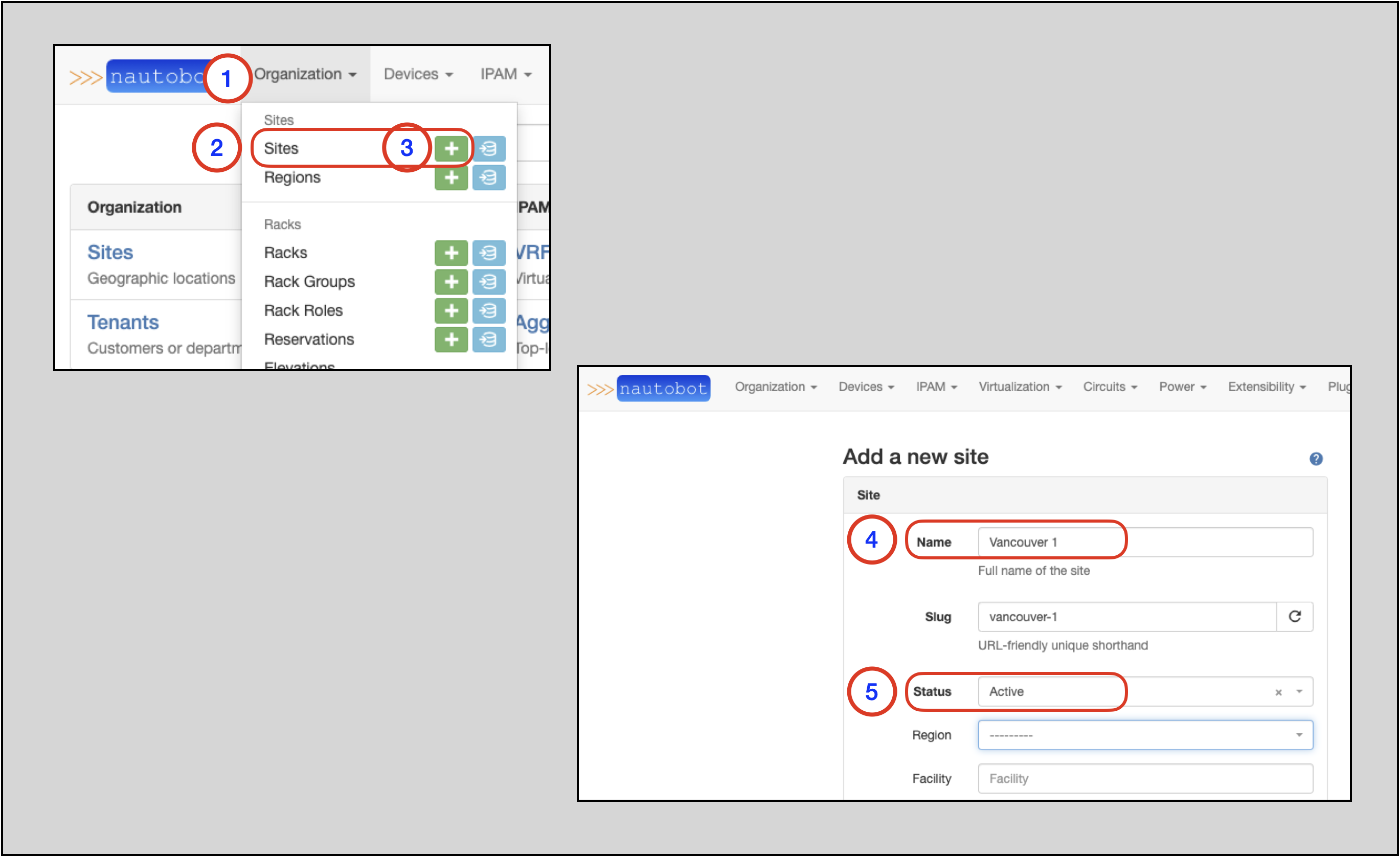The image size is (1400, 857).
Task: Regenerate the slug using the refresh icon
Action: coord(1296,617)
